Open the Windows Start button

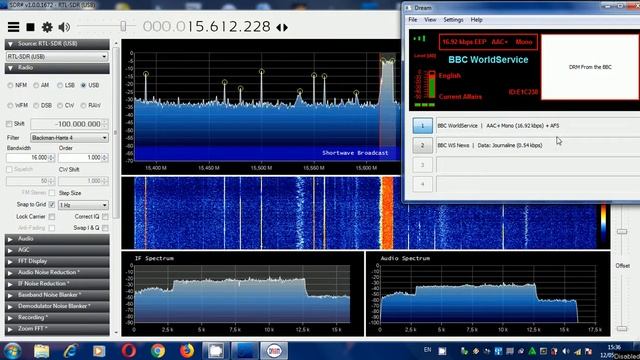point(12,351)
